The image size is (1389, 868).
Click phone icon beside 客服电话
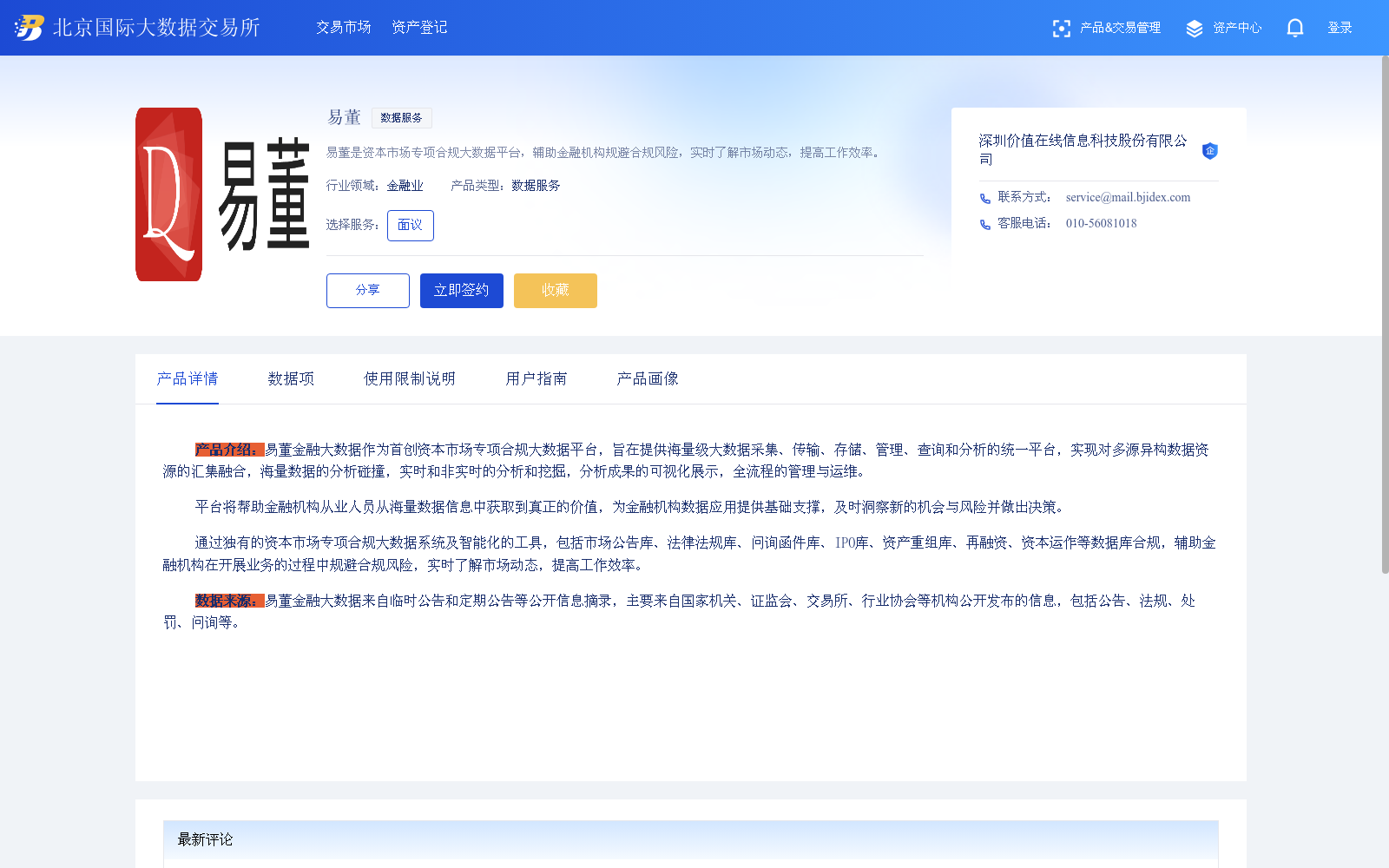tap(984, 225)
